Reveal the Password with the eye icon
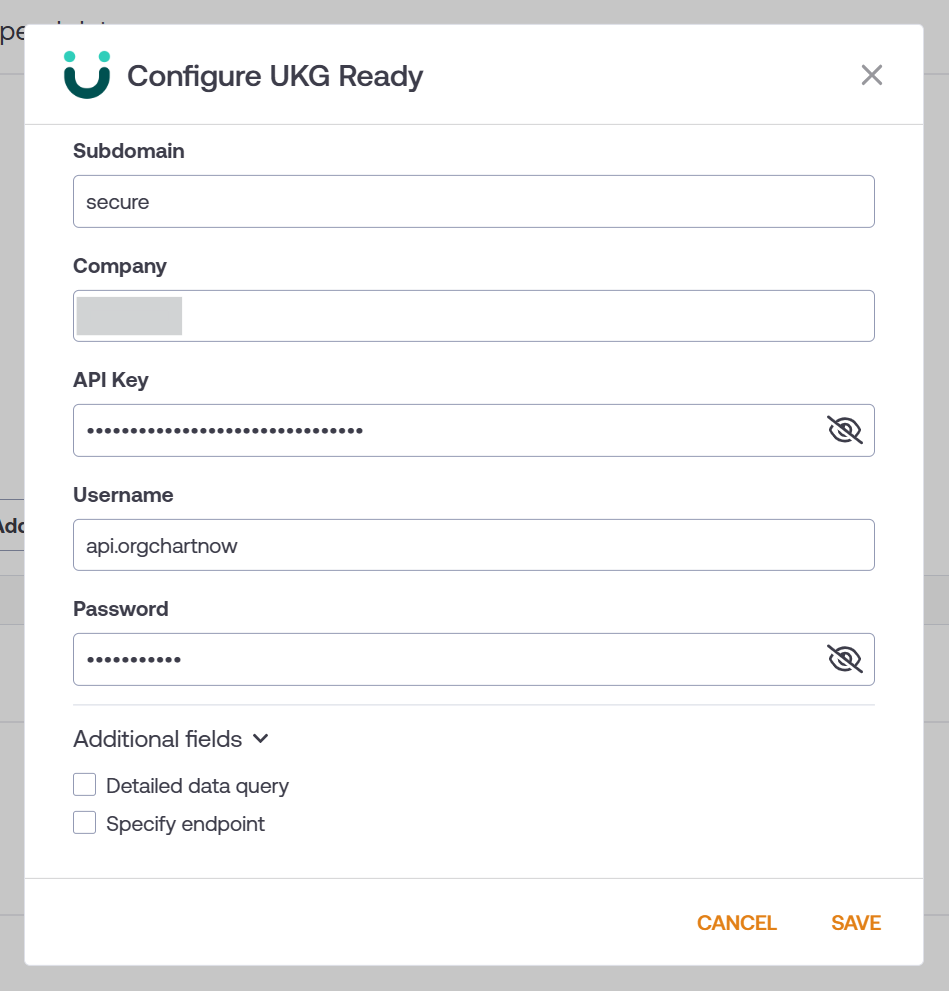This screenshot has height=991, width=949. 844,659
